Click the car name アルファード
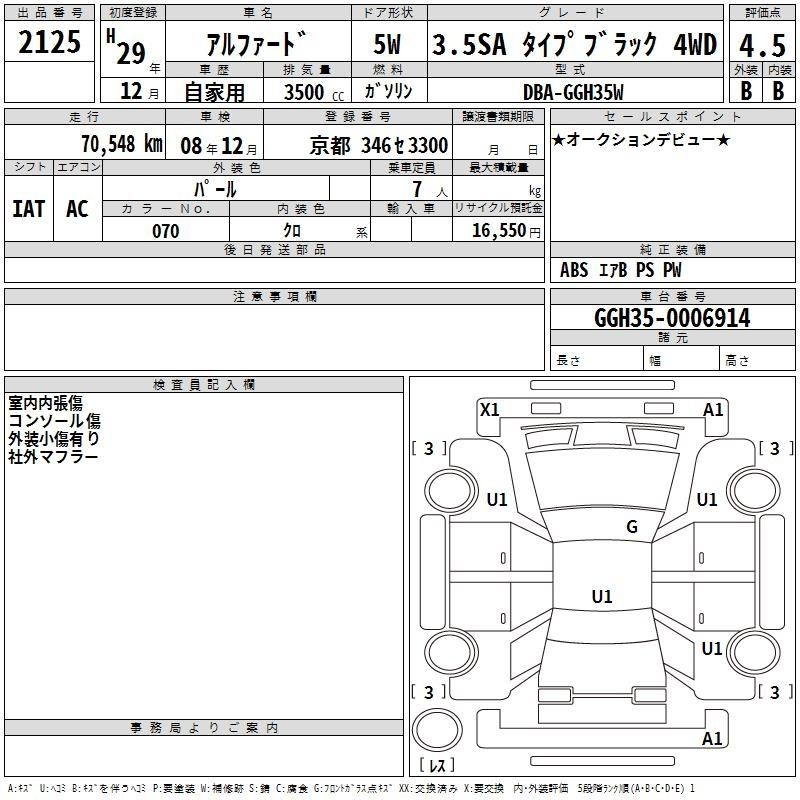Viewport: 800px width, 800px height. click(x=257, y=43)
